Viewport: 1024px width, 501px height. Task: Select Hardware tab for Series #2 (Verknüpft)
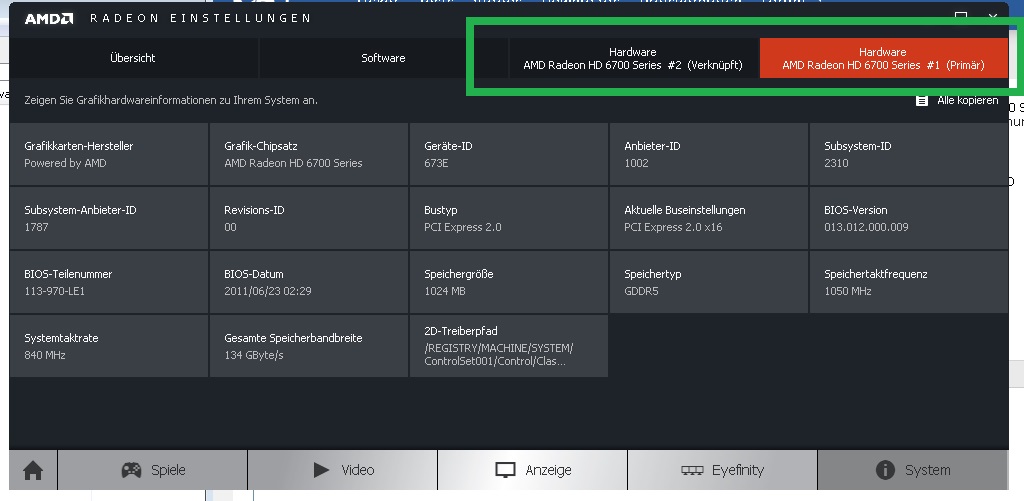(633, 58)
